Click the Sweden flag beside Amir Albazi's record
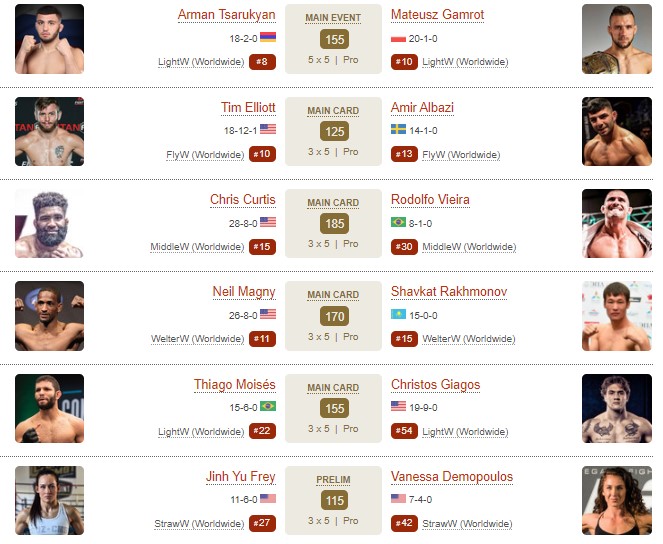Viewport: 663px width, 544px height. click(398, 129)
